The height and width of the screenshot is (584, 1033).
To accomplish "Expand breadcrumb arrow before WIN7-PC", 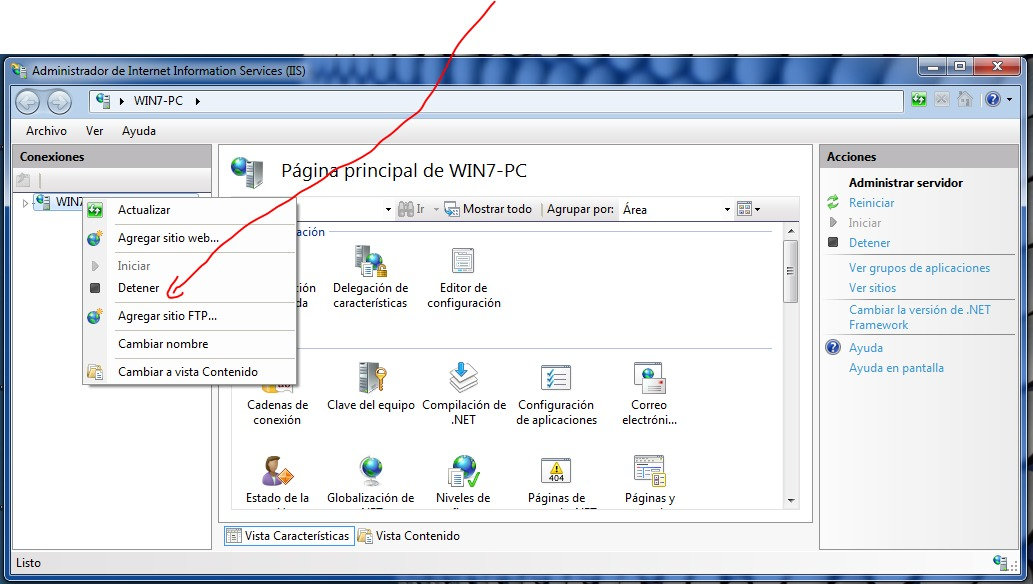I will [x=122, y=101].
